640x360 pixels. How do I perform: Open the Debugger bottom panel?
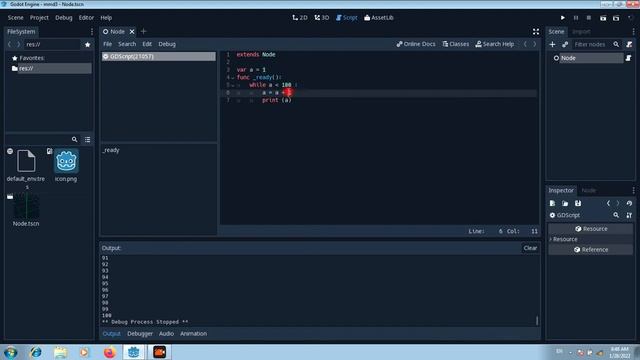click(140, 333)
